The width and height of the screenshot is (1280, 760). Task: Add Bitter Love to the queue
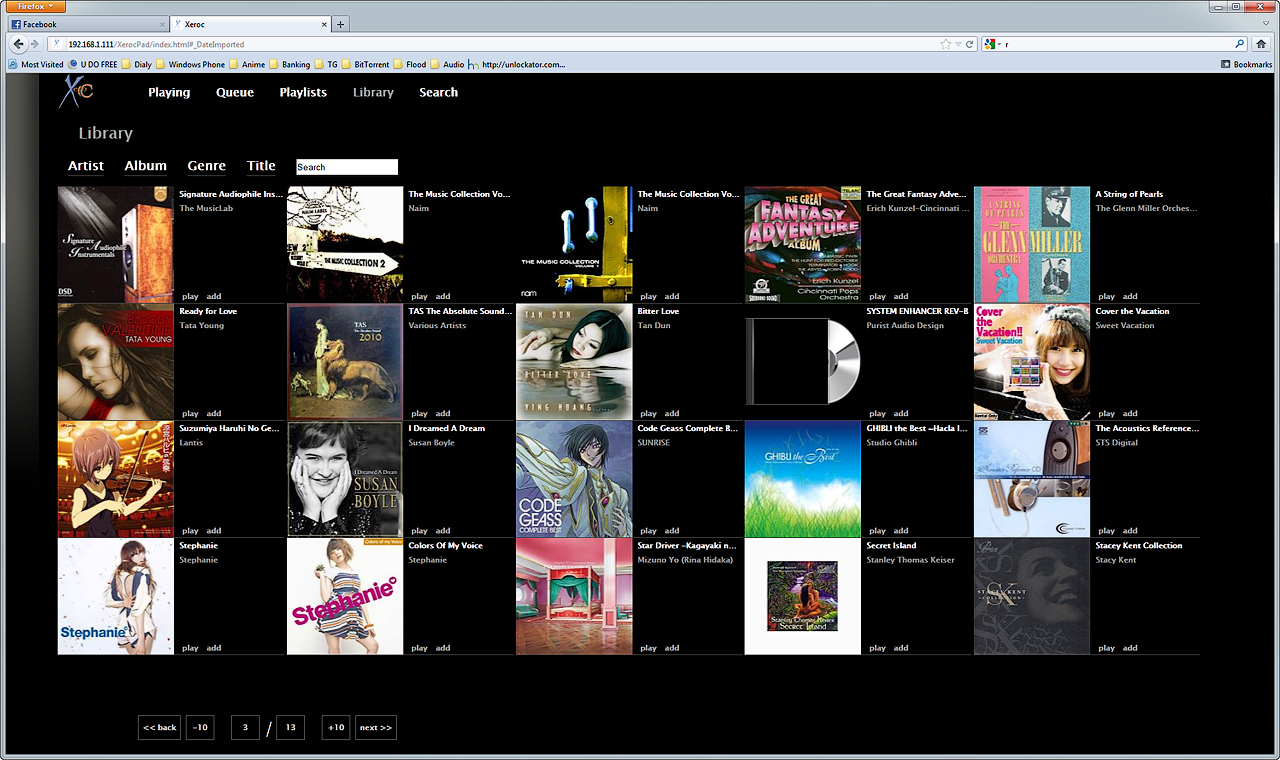[672, 413]
